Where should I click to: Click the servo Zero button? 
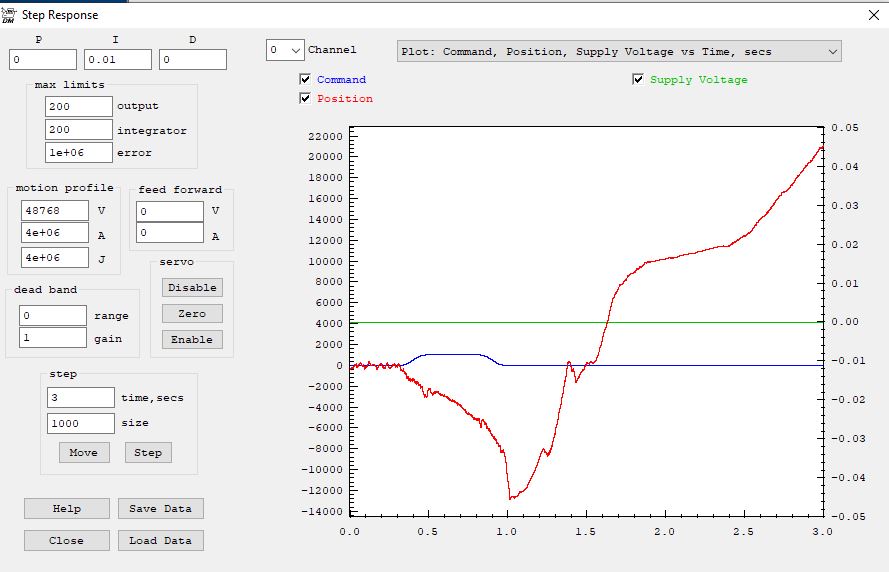pos(192,314)
